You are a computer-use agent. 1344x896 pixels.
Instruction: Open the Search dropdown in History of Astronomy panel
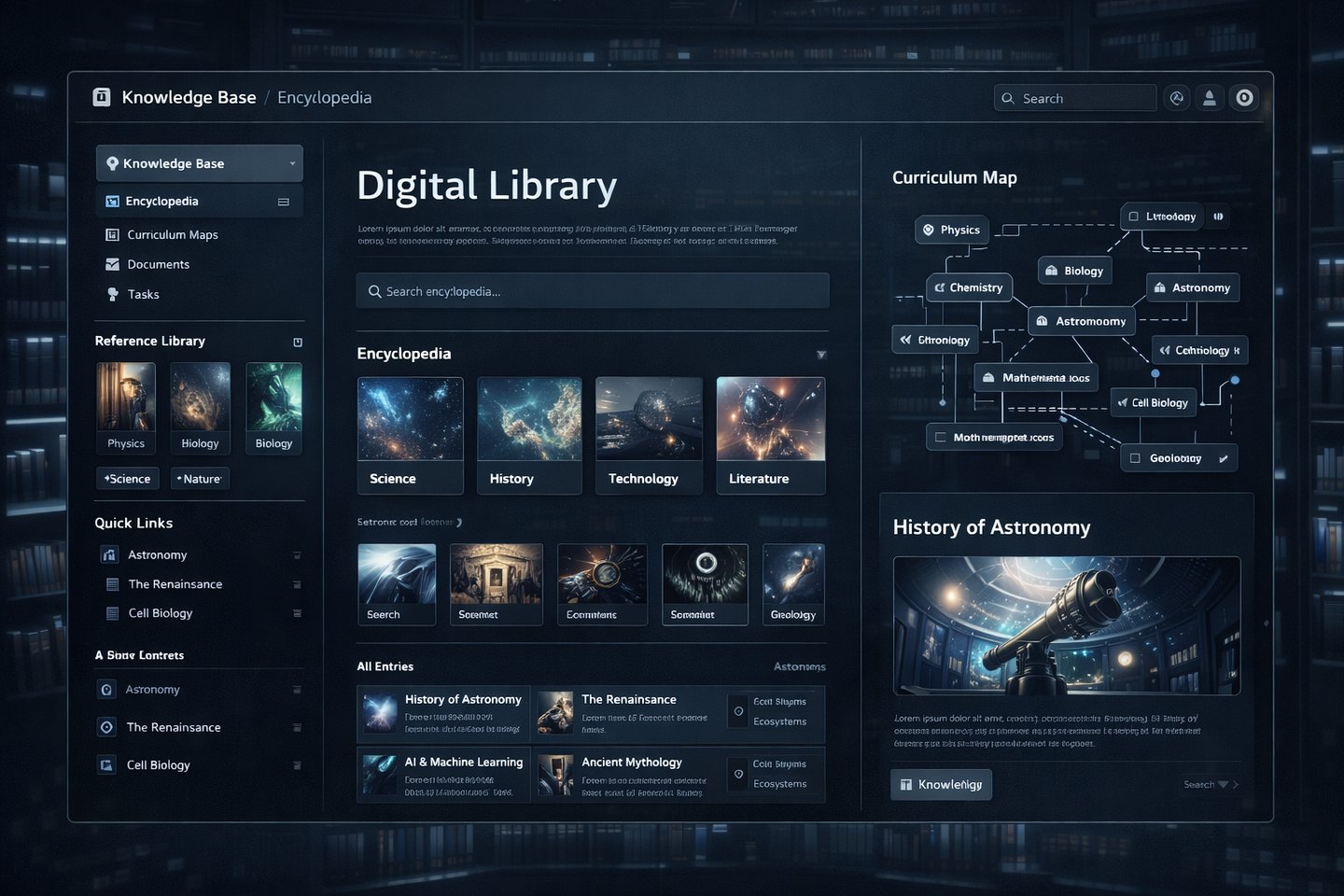tap(1211, 785)
